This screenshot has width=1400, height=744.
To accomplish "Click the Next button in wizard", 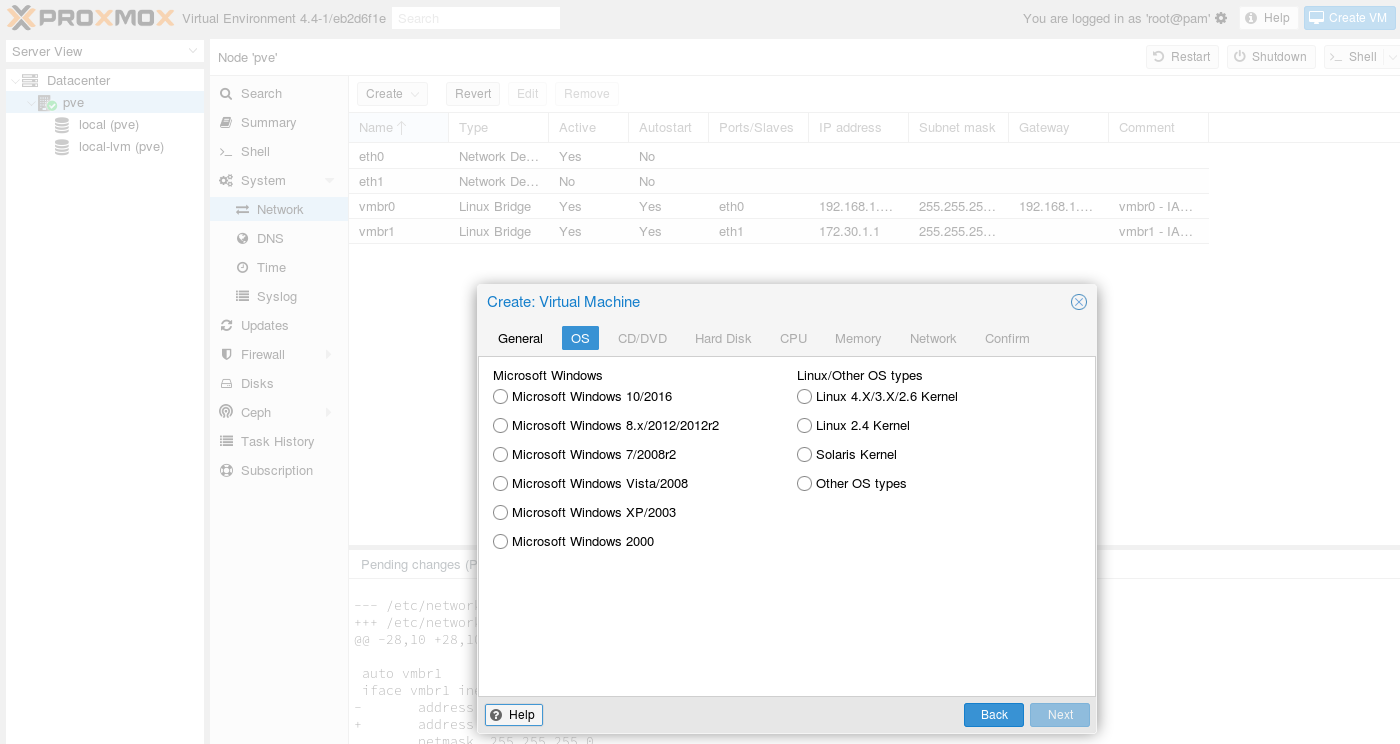I will tap(1060, 715).
